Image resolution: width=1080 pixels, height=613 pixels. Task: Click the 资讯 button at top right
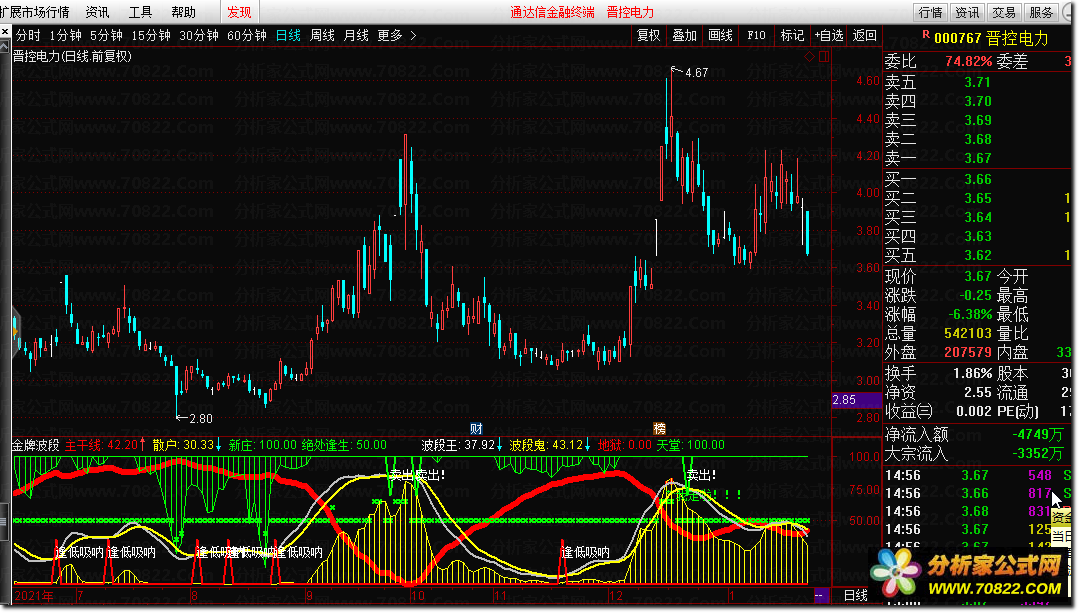pyautogui.click(x=967, y=12)
